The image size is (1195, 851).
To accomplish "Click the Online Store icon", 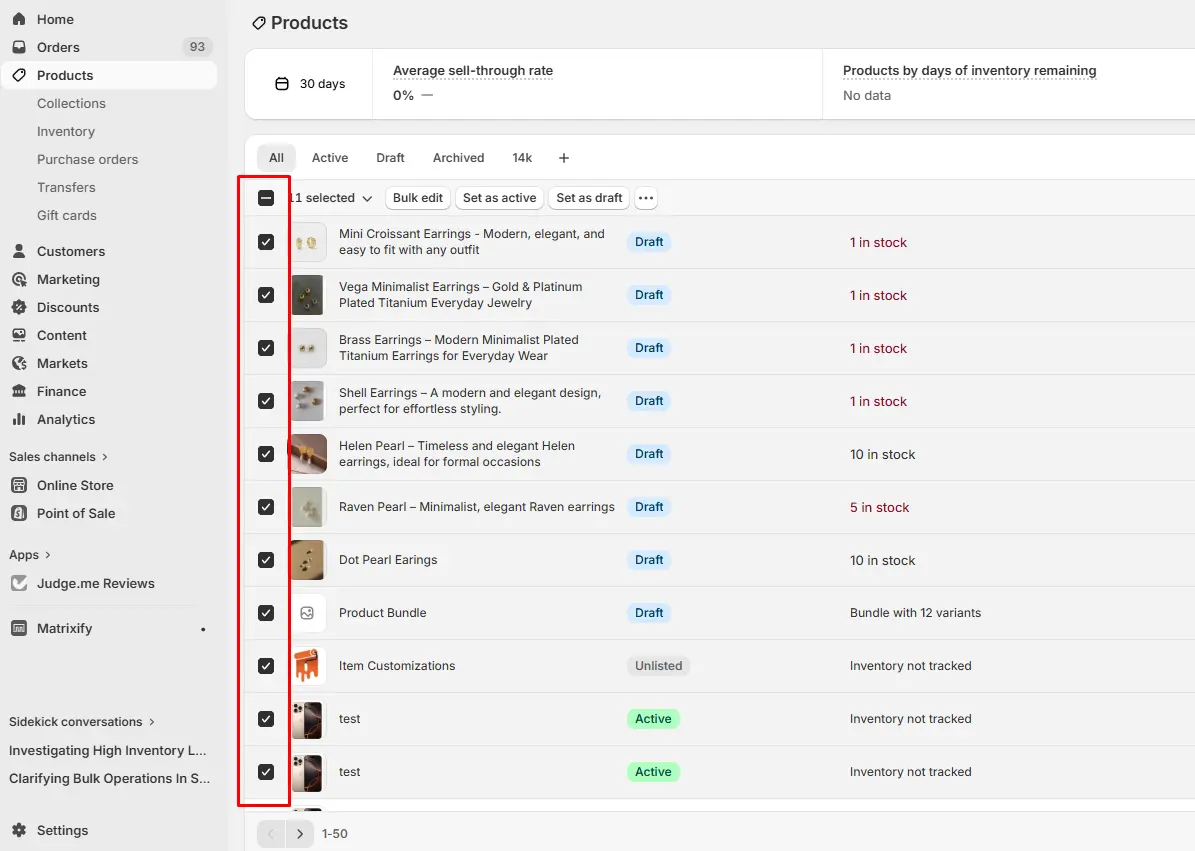I will 19,485.
